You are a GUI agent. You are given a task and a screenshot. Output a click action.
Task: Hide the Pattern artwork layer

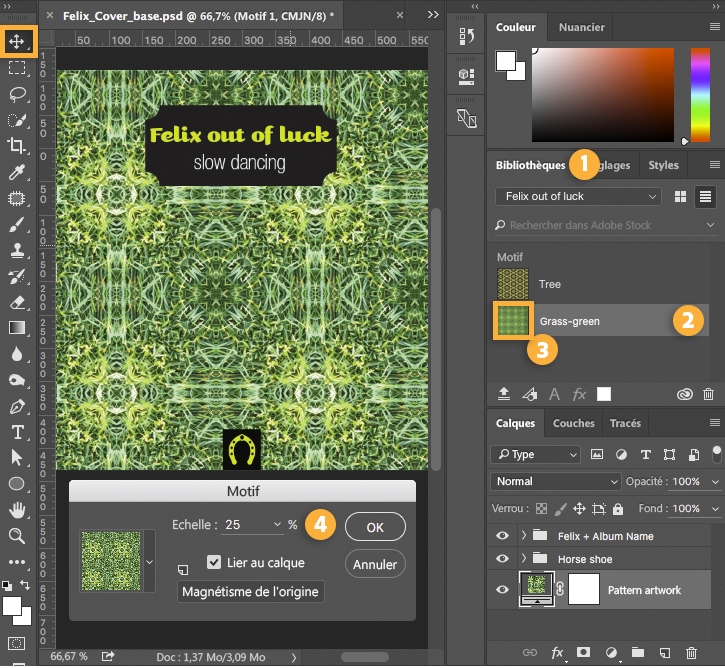[x=502, y=590]
